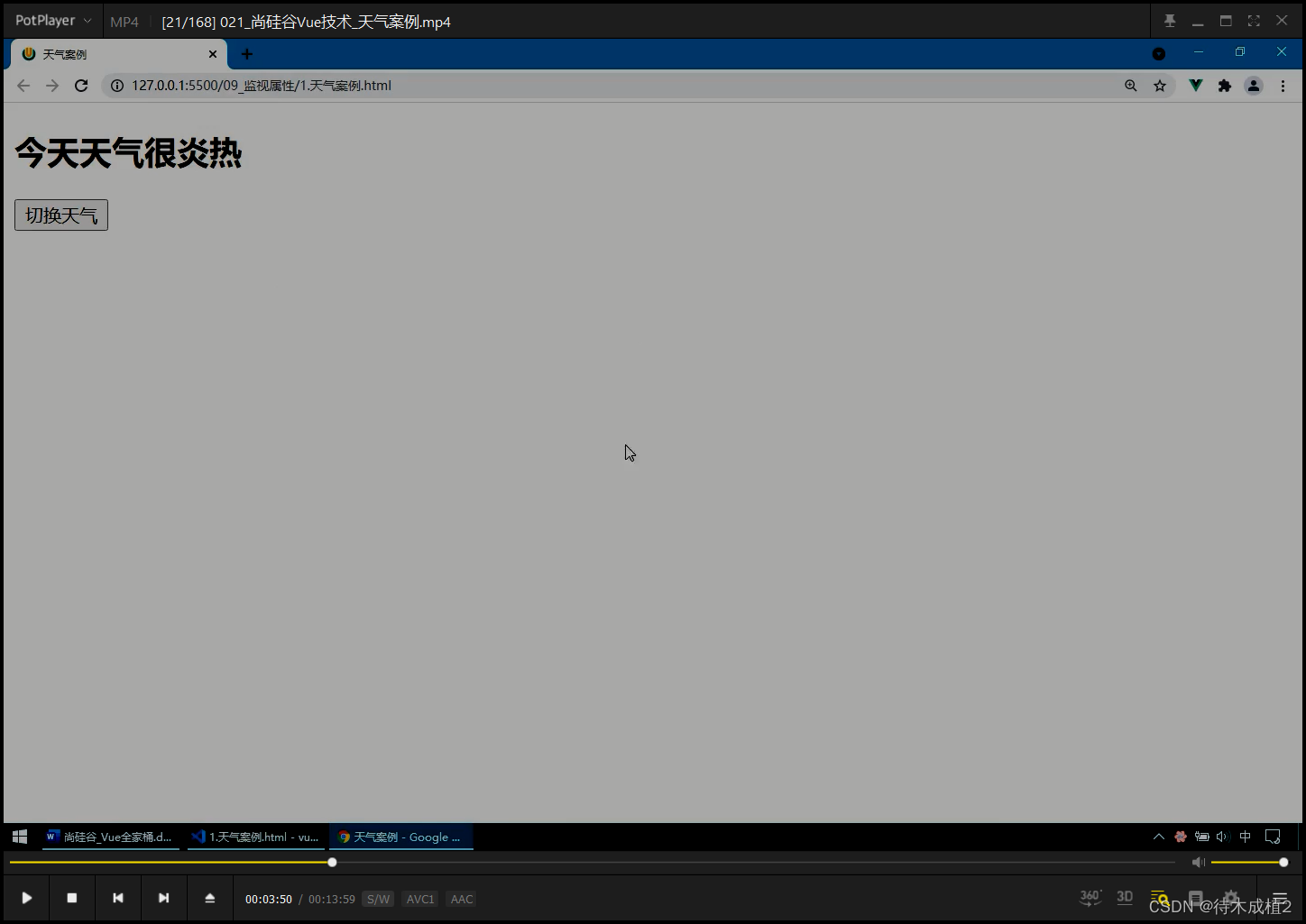This screenshot has width=1306, height=924.
Task: Open the PotPlayer main menu dropdown
Action: pyautogui.click(x=53, y=21)
